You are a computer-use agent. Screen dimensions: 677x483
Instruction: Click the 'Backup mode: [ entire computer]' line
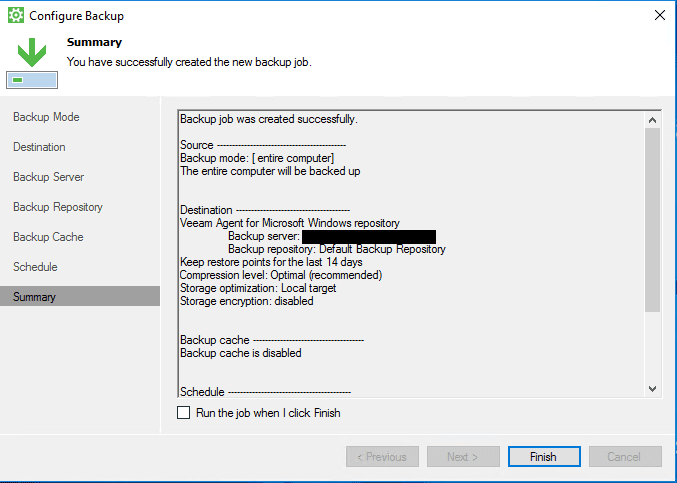coord(257,158)
